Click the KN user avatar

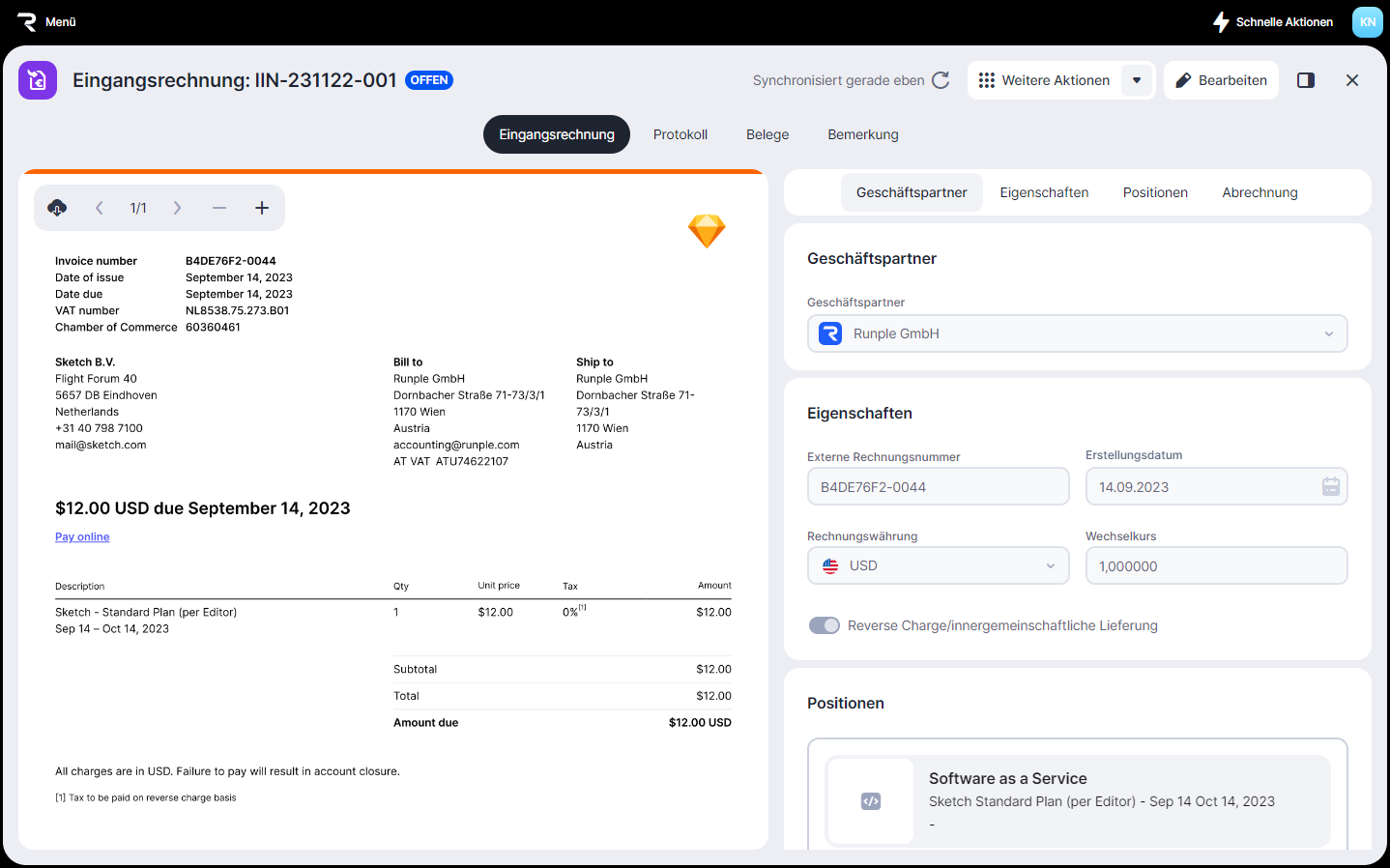click(x=1367, y=22)
